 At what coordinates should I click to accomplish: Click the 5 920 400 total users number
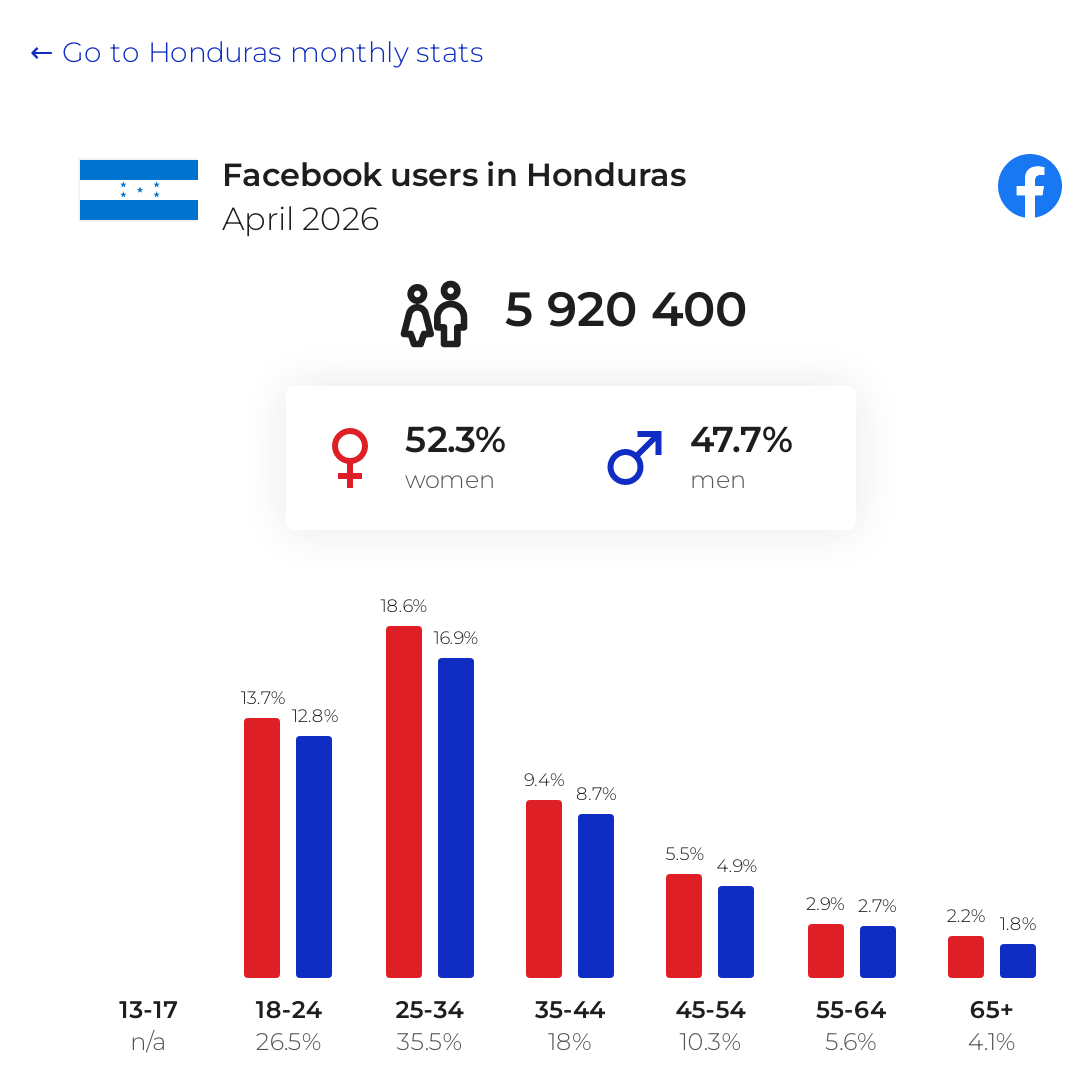tap(625, 309)
